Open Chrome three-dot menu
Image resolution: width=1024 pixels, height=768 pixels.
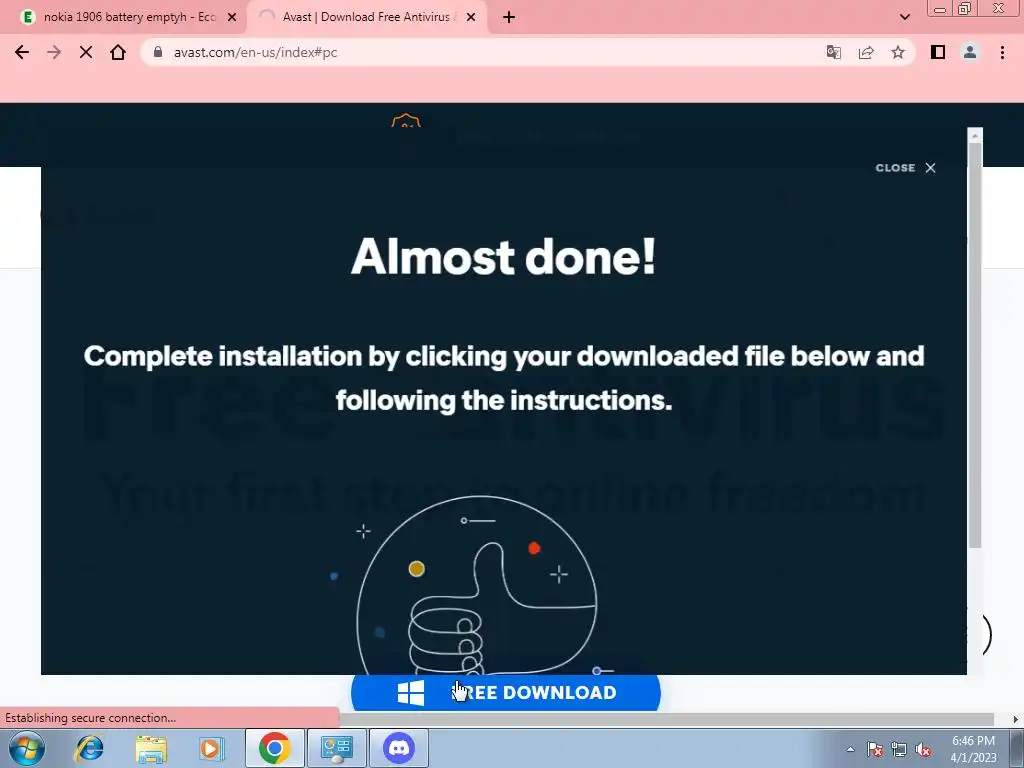(x=1002, y=52)
